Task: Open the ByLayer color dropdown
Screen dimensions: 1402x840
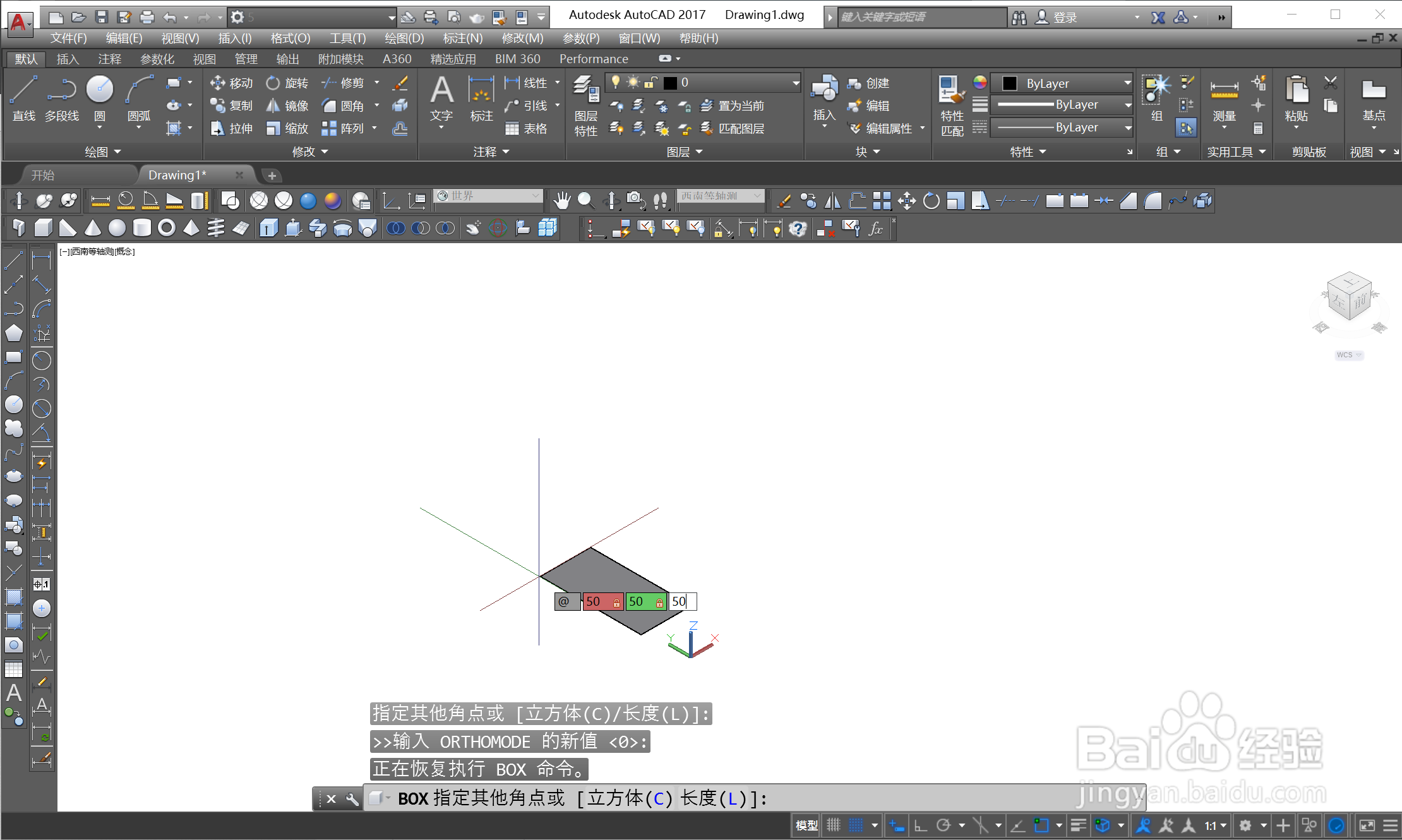Action: tap(1127, 83)
